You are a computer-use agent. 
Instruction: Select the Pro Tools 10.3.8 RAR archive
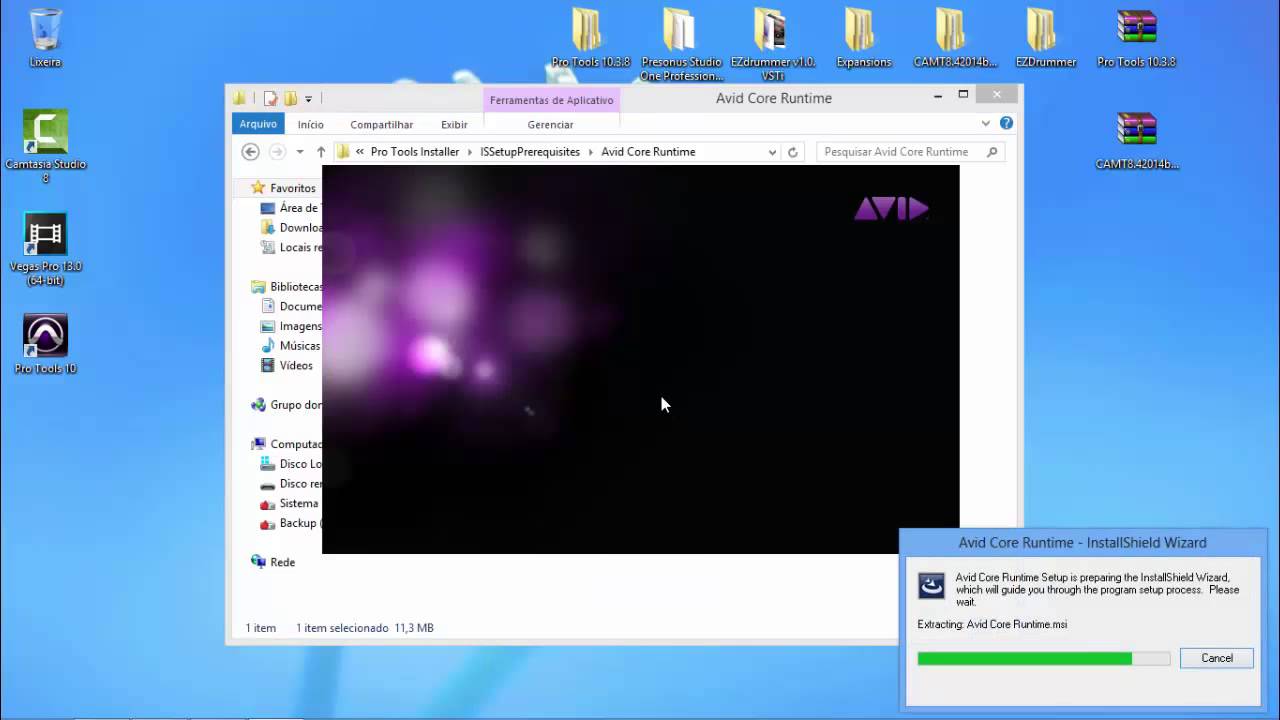(1136, 38)
